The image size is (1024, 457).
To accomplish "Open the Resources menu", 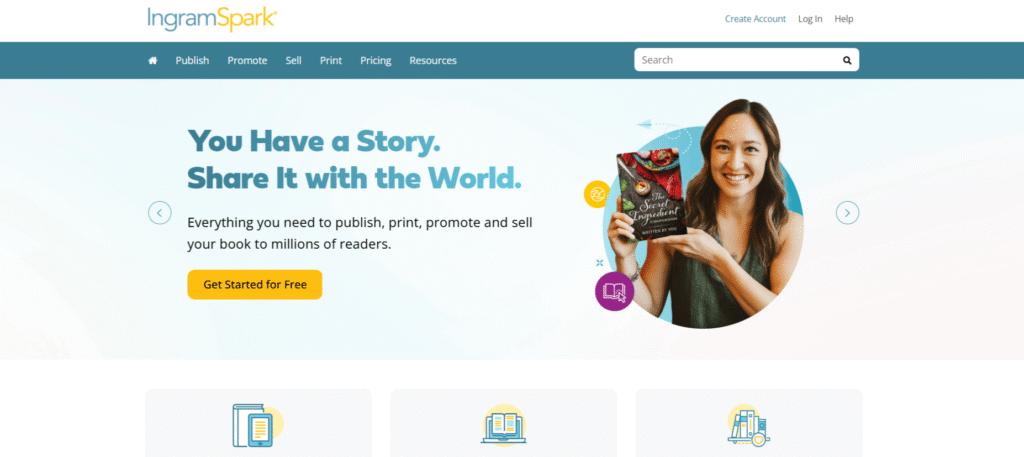I will point(433,60).
